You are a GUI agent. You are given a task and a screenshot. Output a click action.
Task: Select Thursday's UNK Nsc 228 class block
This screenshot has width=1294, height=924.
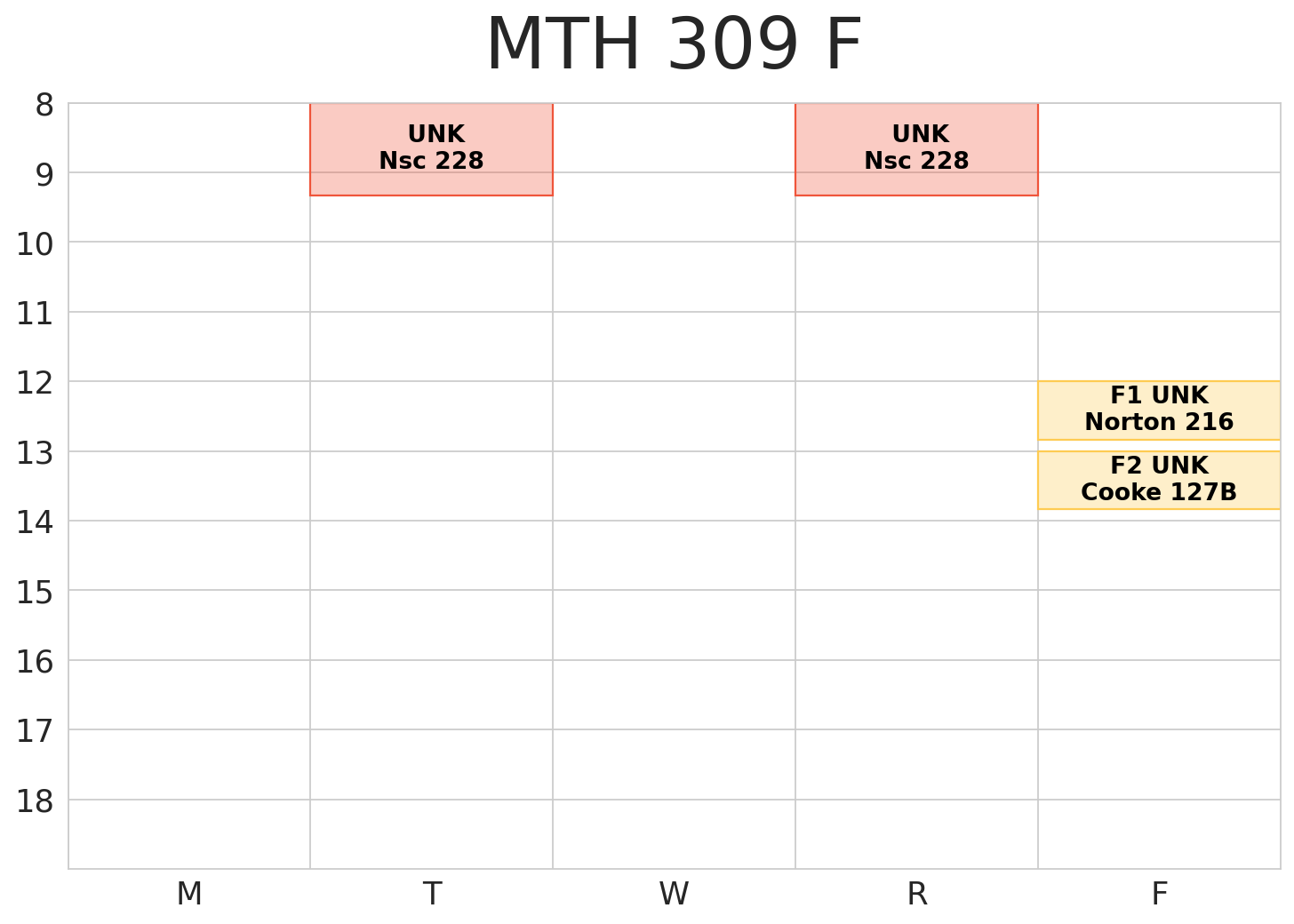[x=916, y=148]
